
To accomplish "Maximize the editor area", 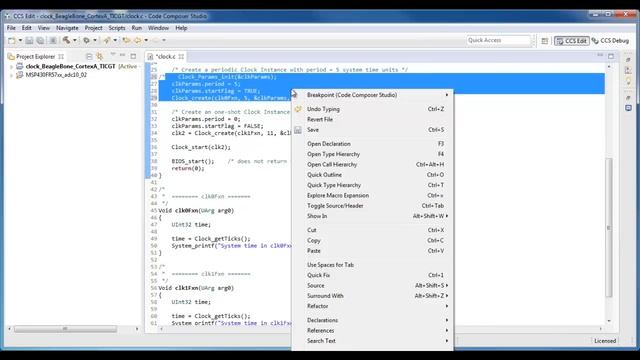I will pos(611,56).
